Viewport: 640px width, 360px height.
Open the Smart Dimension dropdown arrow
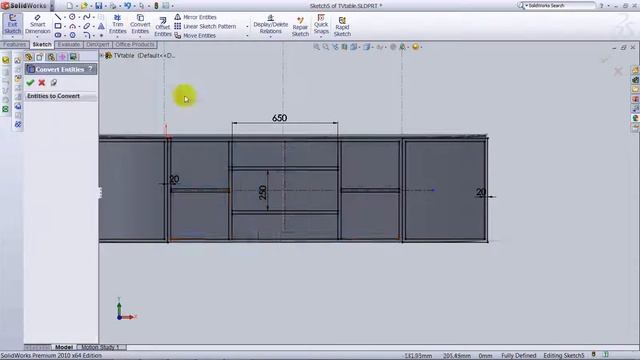37,36
